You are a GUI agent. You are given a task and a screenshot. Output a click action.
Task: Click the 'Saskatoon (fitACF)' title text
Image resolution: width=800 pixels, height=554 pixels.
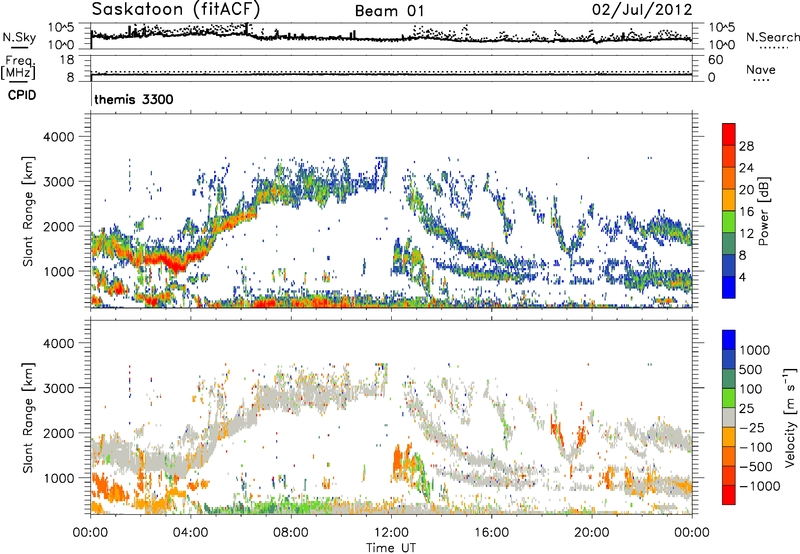click(176, 9)
